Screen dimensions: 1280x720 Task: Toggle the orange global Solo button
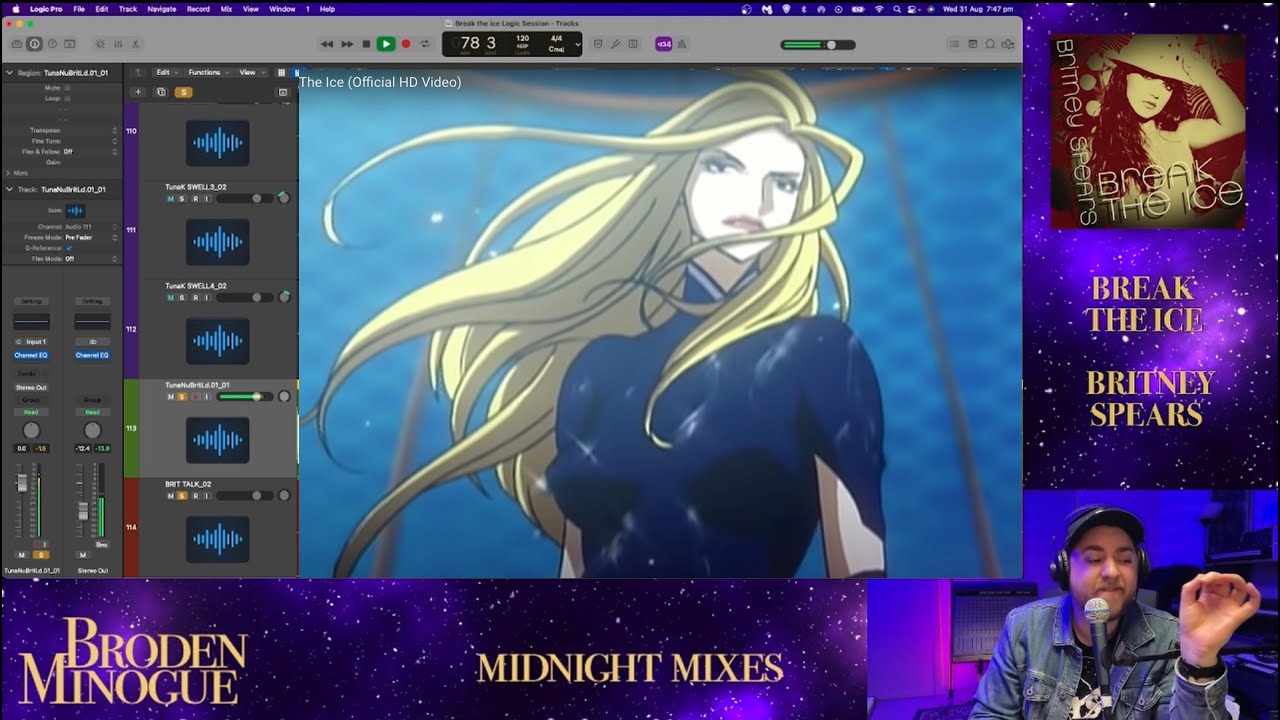pyautogui.click(x=183, y=92)
